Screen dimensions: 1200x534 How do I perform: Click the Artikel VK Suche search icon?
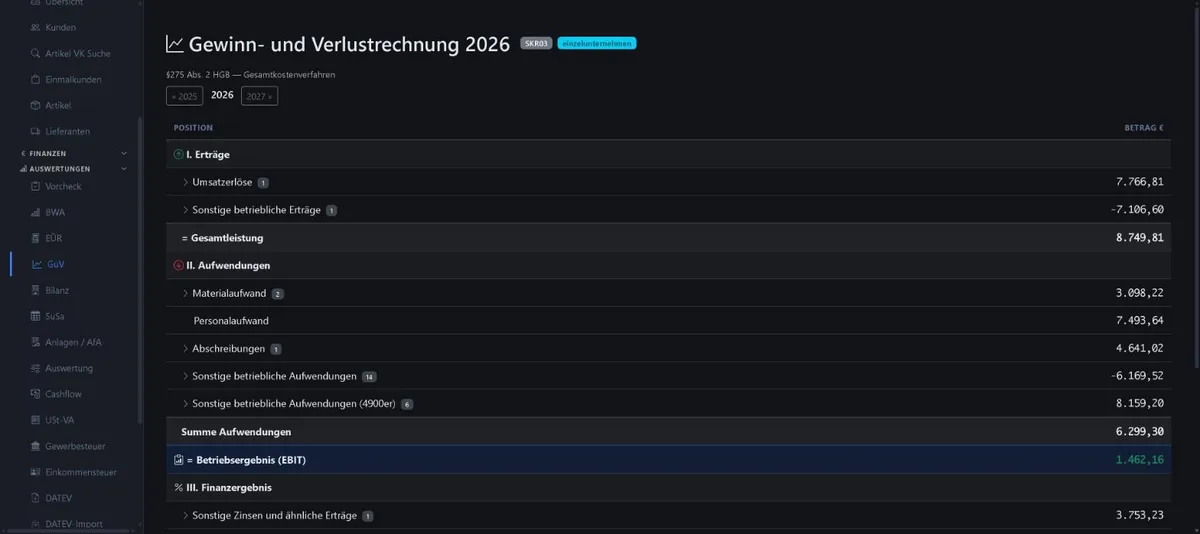[x=36, y=53]
